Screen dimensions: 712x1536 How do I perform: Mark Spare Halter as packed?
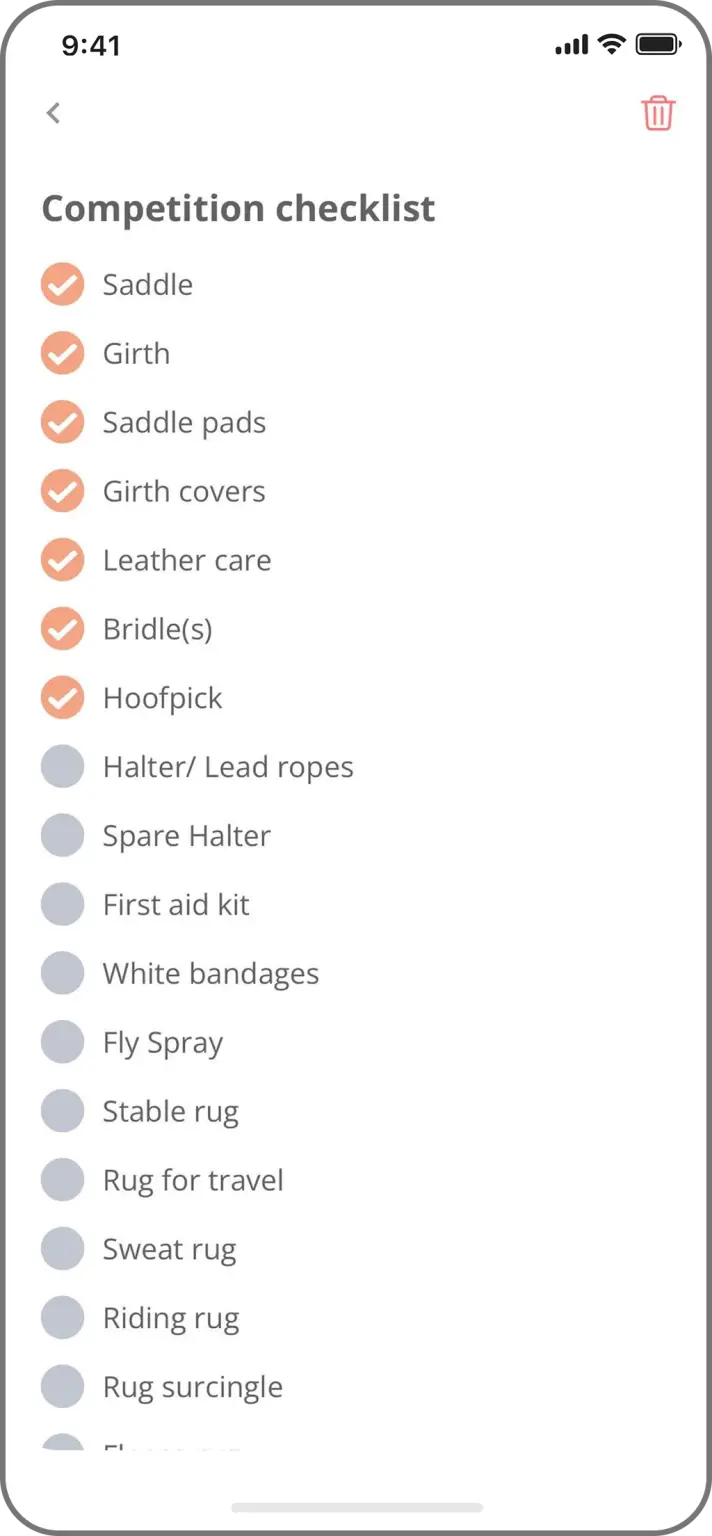tap(62, 836)
